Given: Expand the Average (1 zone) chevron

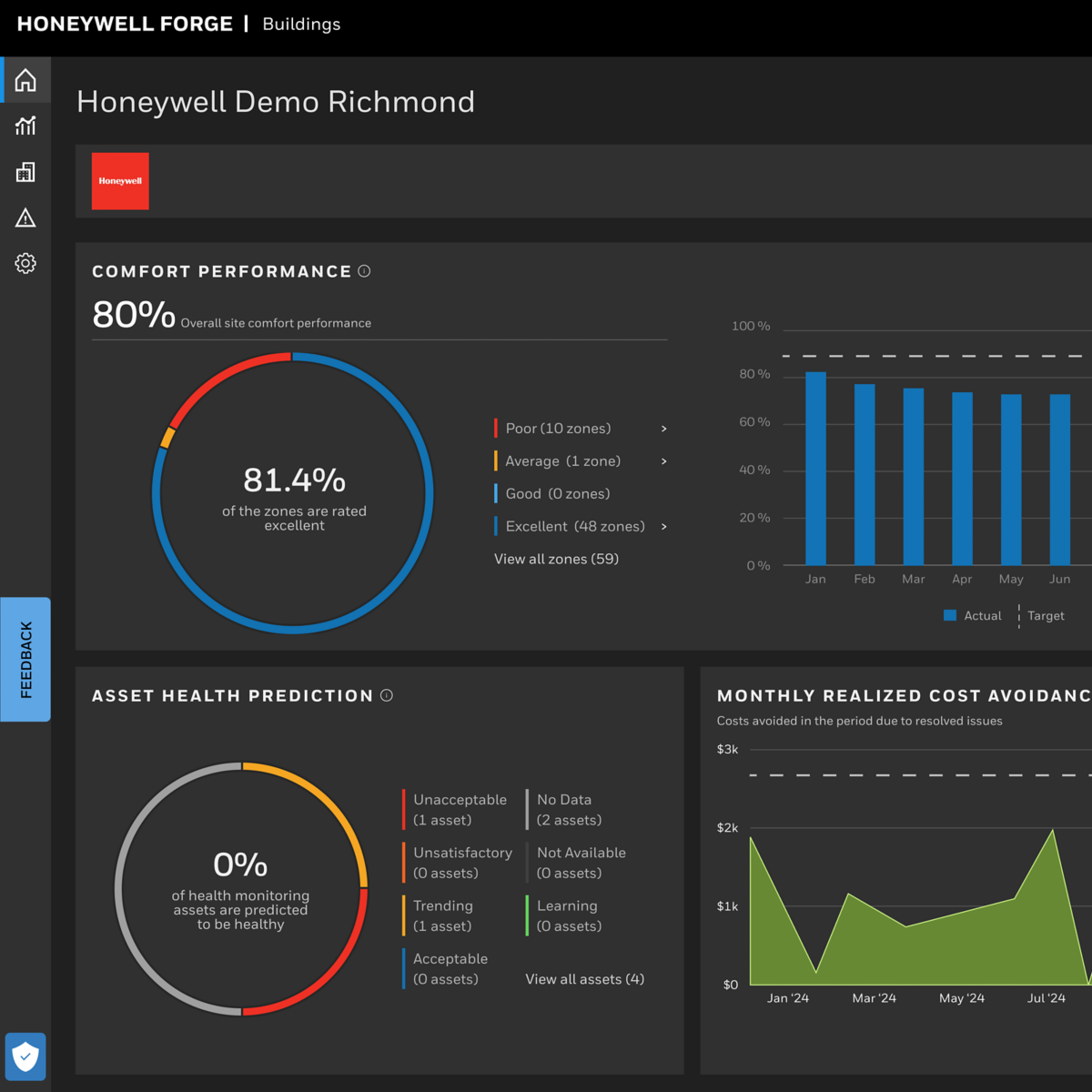Looking at the screenshot, I should (x=664, y=461).
